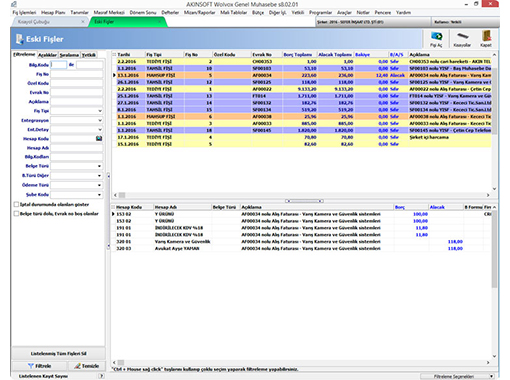Open the Mizan/Raporlar menu
The width and height of the screenshot is (510, 380).
click(x=199, y=12)
